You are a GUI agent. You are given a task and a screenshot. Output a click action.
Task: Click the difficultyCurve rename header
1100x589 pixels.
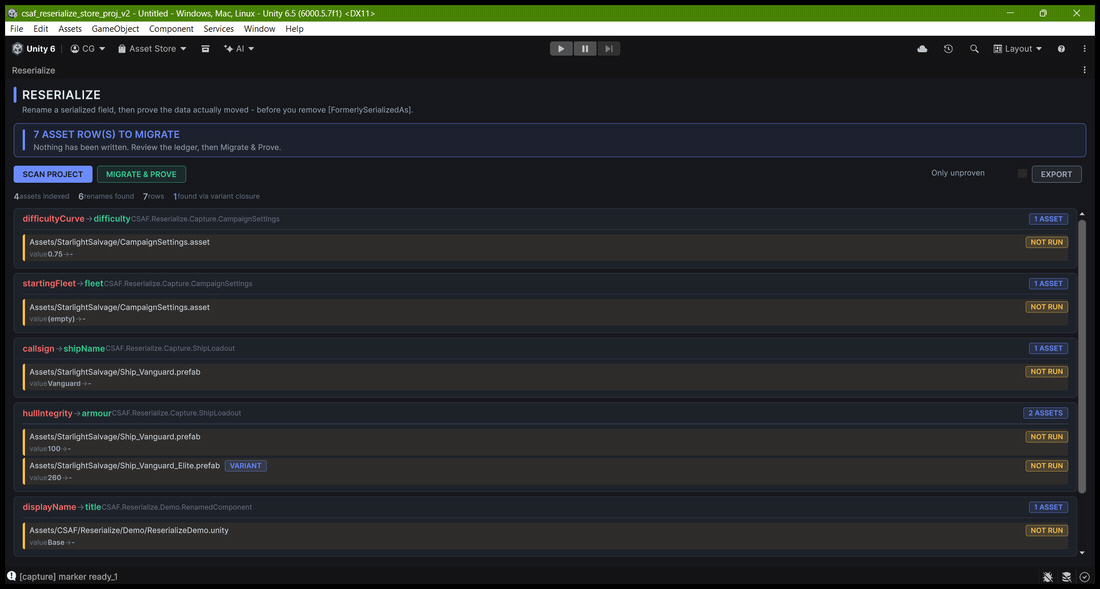pyautogui.click(x=546, y=219)
